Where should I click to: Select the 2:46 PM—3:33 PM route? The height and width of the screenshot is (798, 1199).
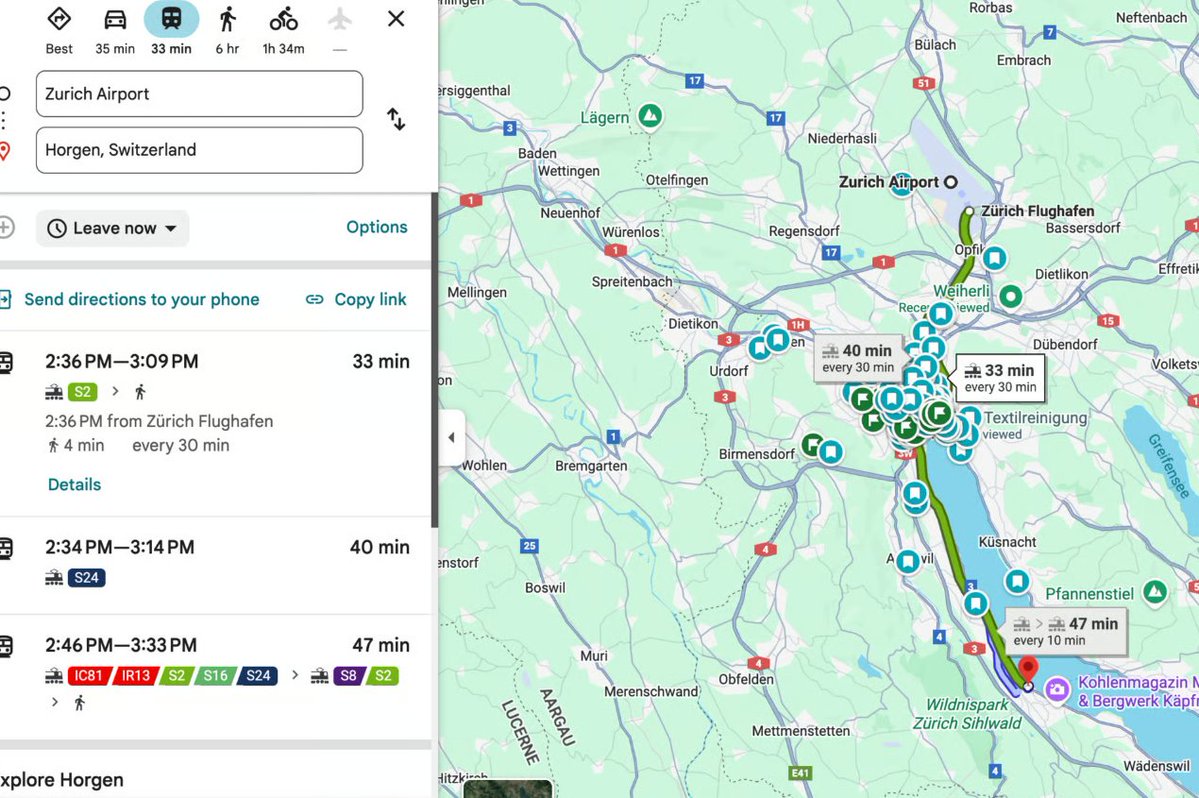point(216,676)
